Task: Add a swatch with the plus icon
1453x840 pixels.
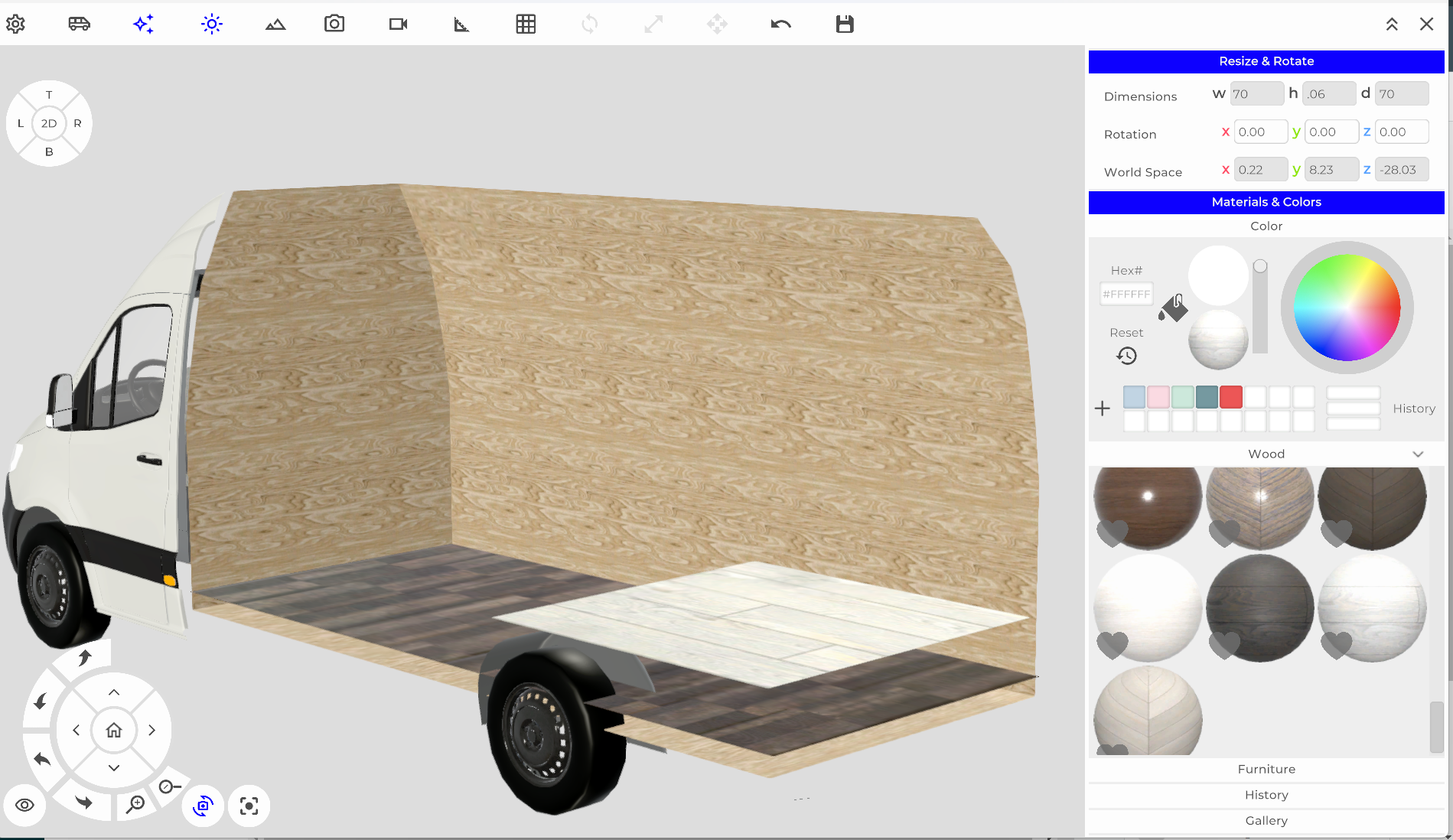Action: point(1102,409)
